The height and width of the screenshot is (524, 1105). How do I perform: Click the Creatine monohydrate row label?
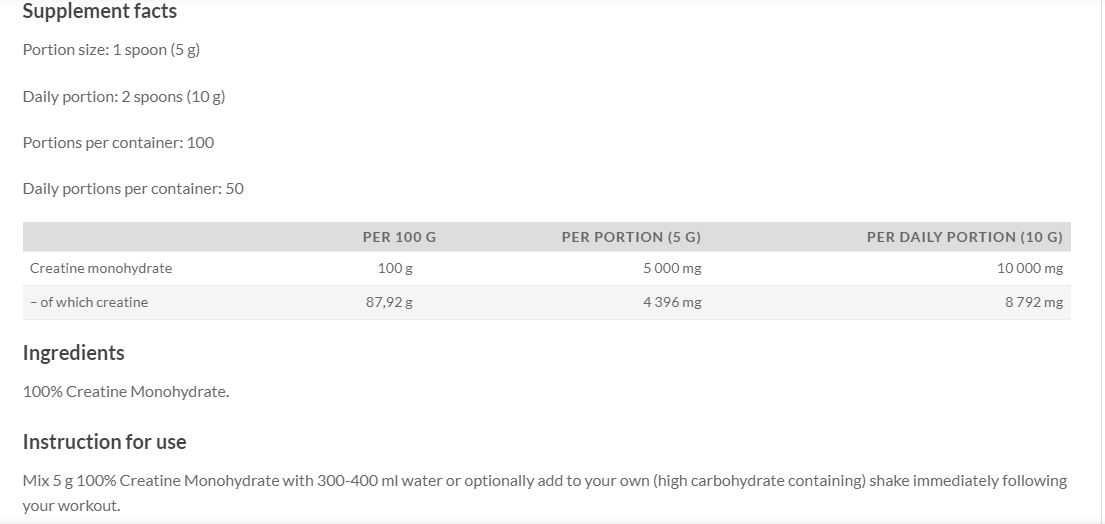101,268
